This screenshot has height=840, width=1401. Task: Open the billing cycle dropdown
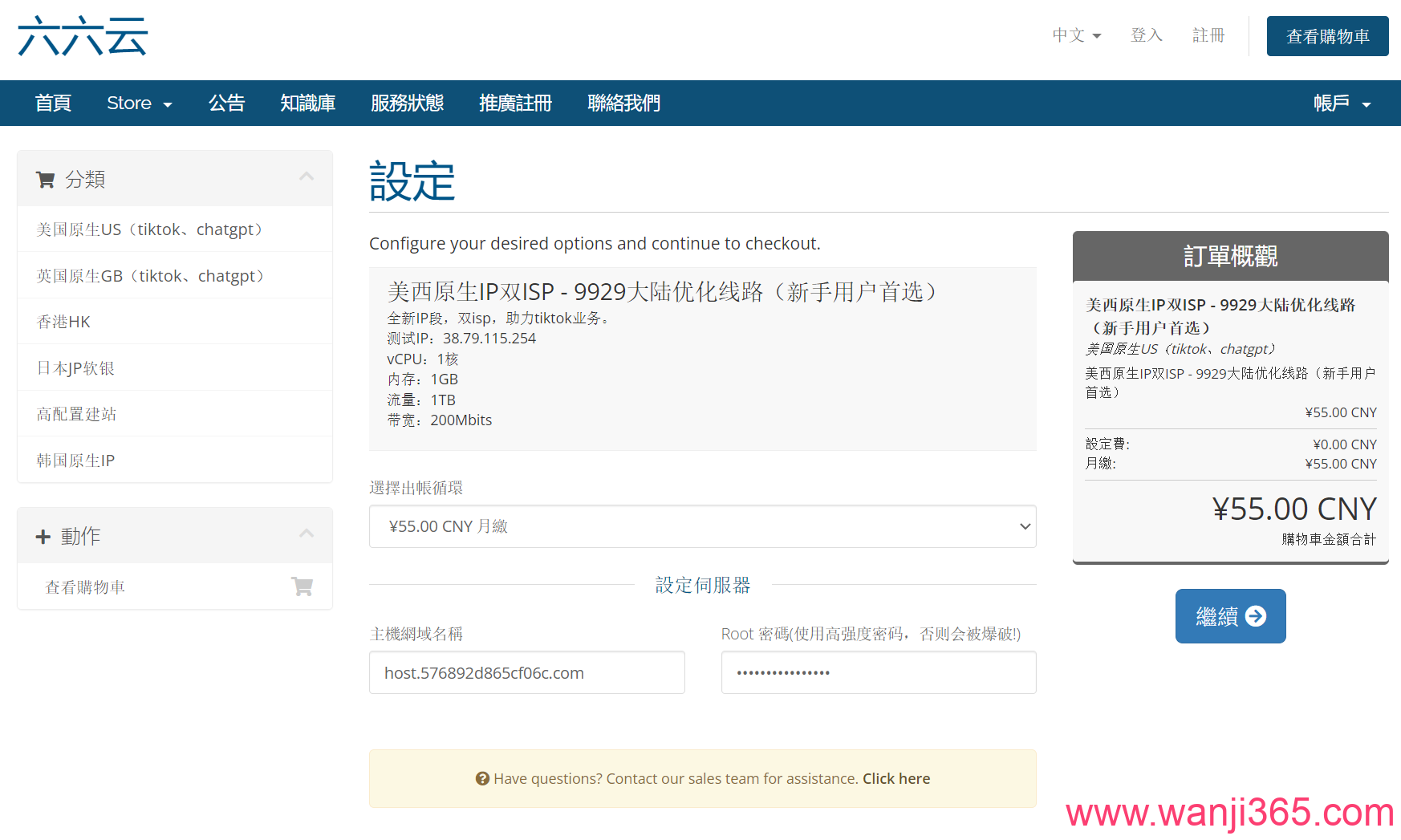pos(702,526)
